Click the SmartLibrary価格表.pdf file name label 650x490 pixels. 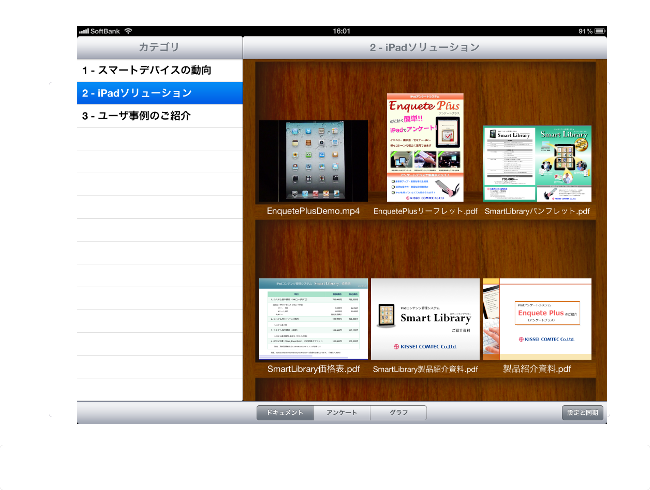point(313,369)
